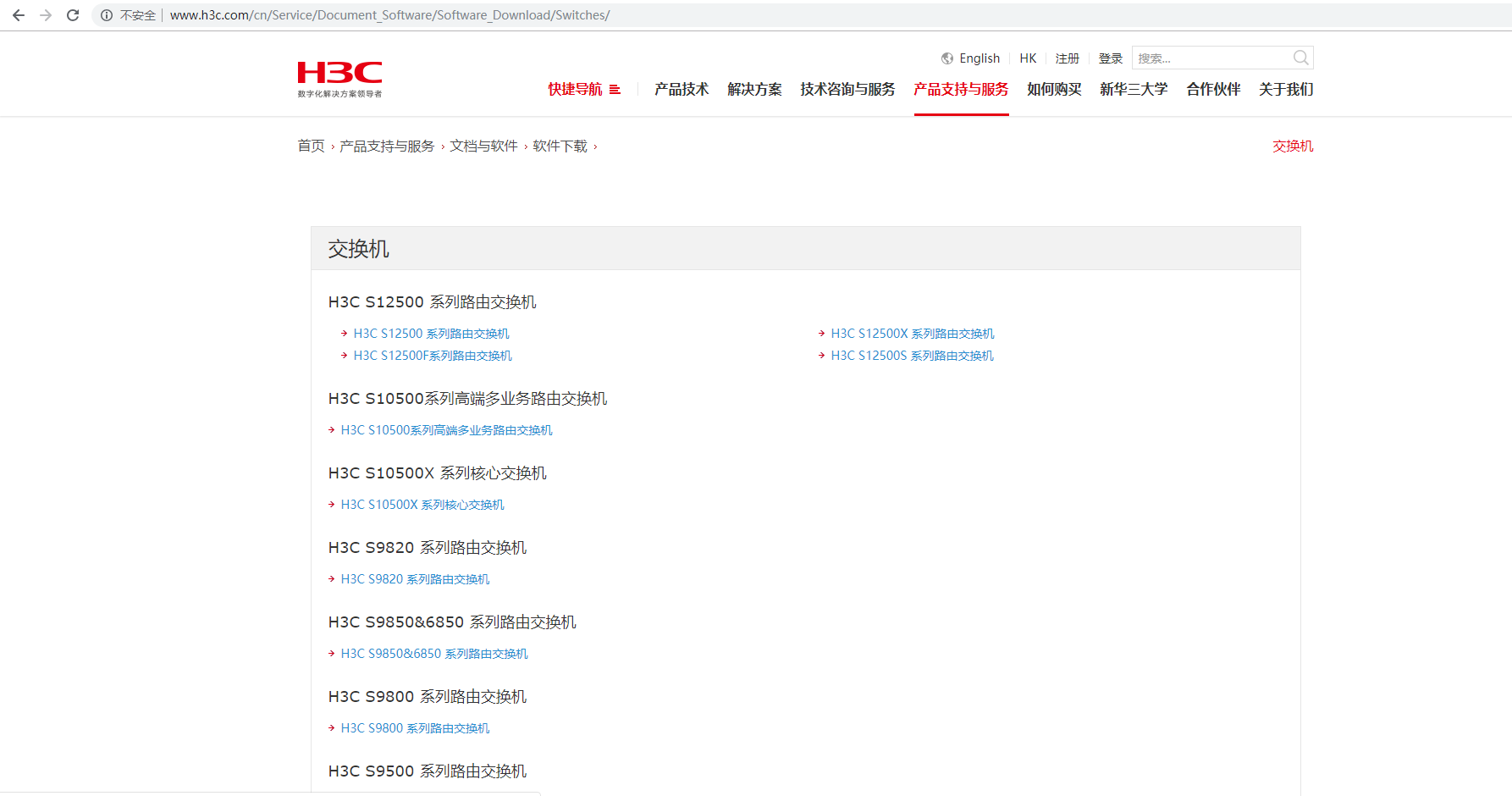Click the browser forward arrow
The width and height of the screenshot is (1512, 796).
46,15
